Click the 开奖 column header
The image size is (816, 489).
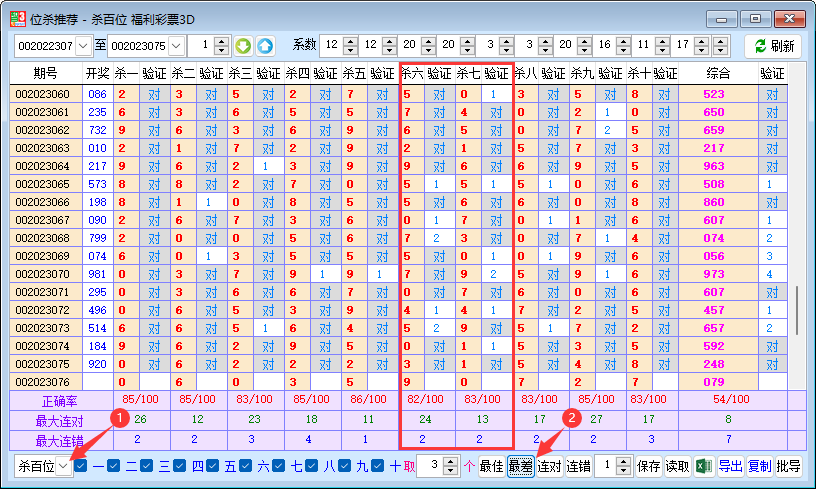[x=97, y=73]
